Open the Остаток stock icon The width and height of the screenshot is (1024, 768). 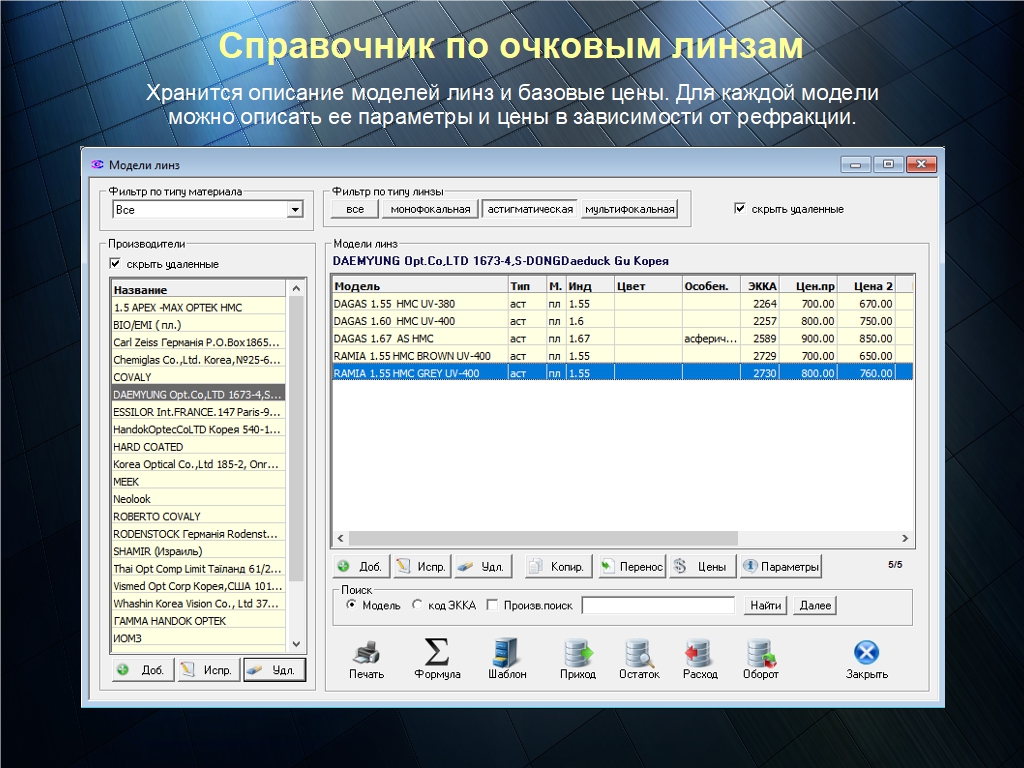[639, 654]
